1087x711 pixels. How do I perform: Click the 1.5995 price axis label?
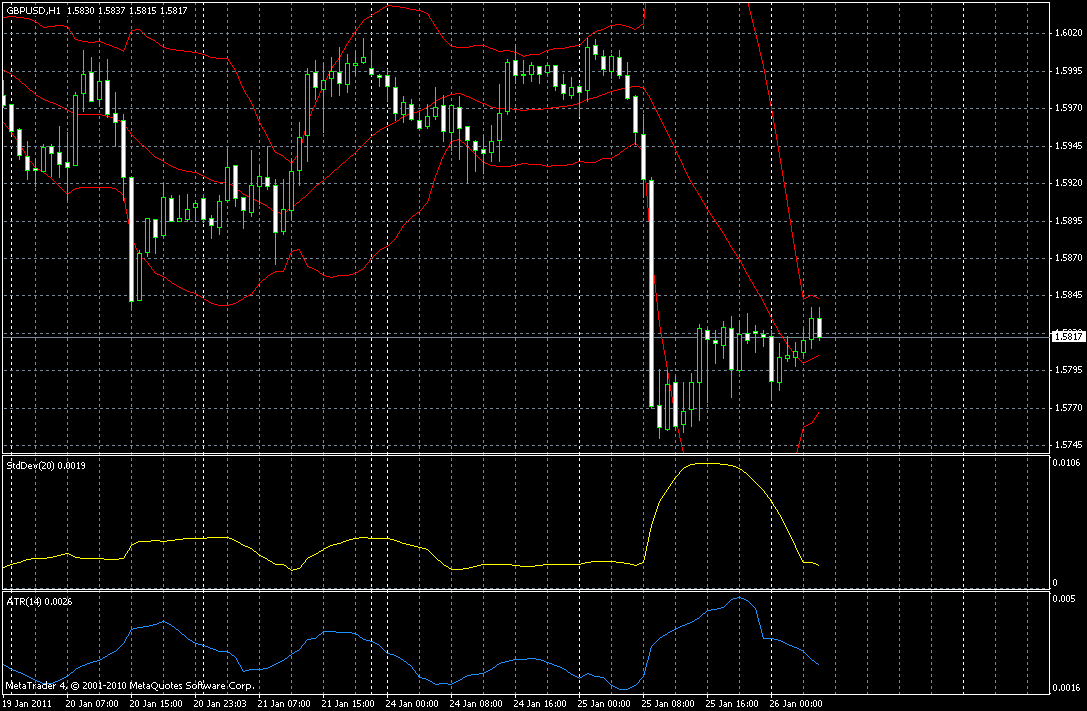[x=1068, y=71]
